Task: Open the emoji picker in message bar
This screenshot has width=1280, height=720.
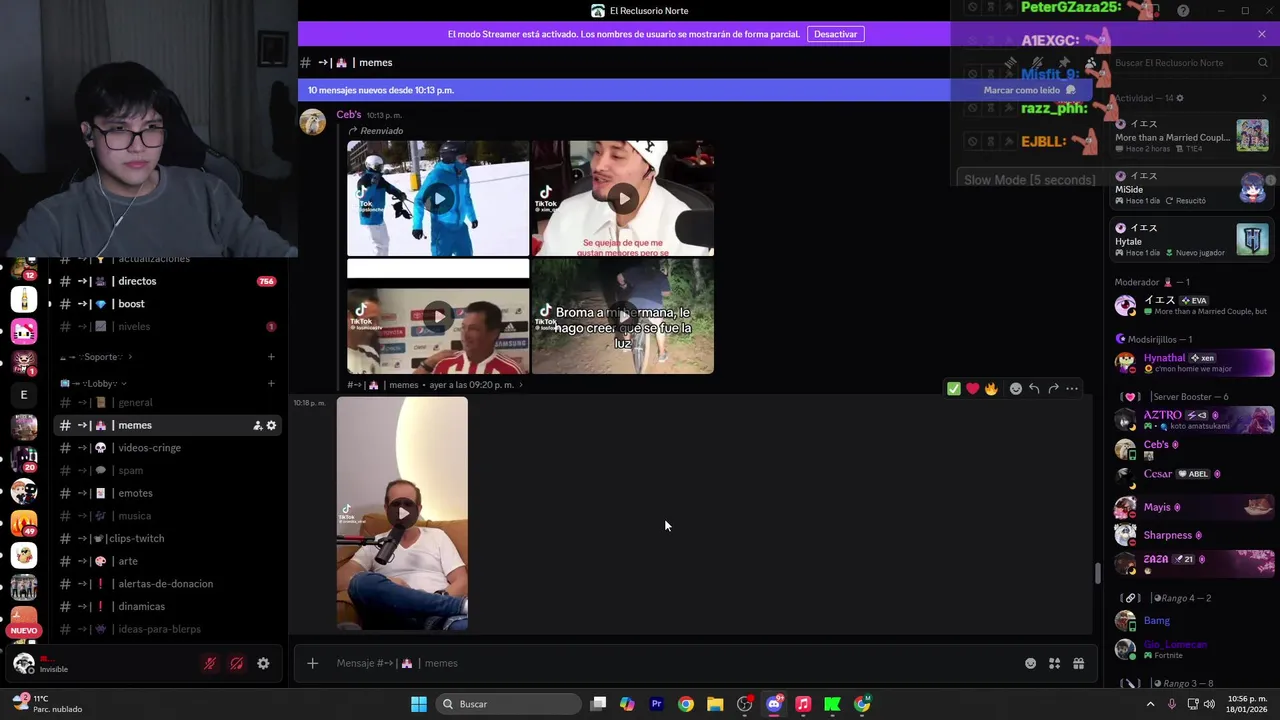Action: click(x=1030, y=663)
